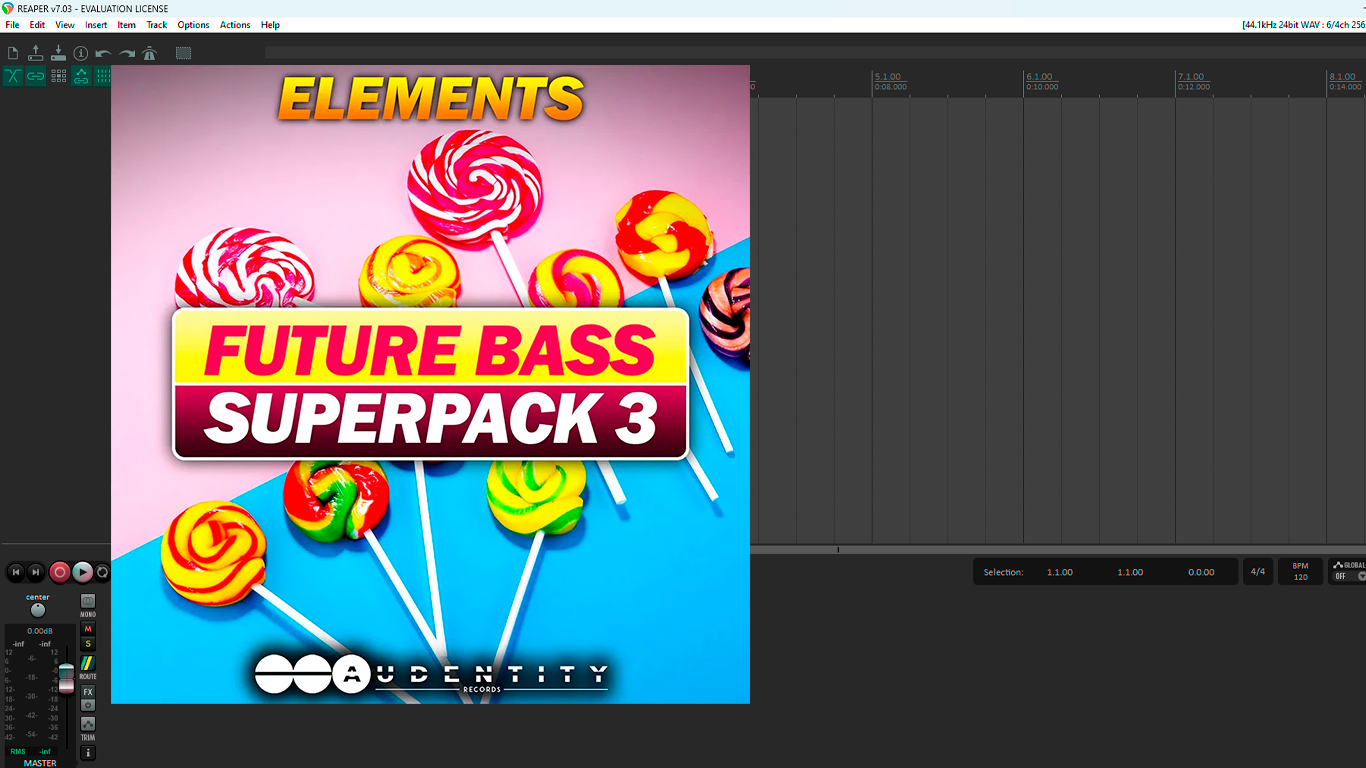
Task: Click the Selection: label in the transport
Action: (x=1003, y=572)
